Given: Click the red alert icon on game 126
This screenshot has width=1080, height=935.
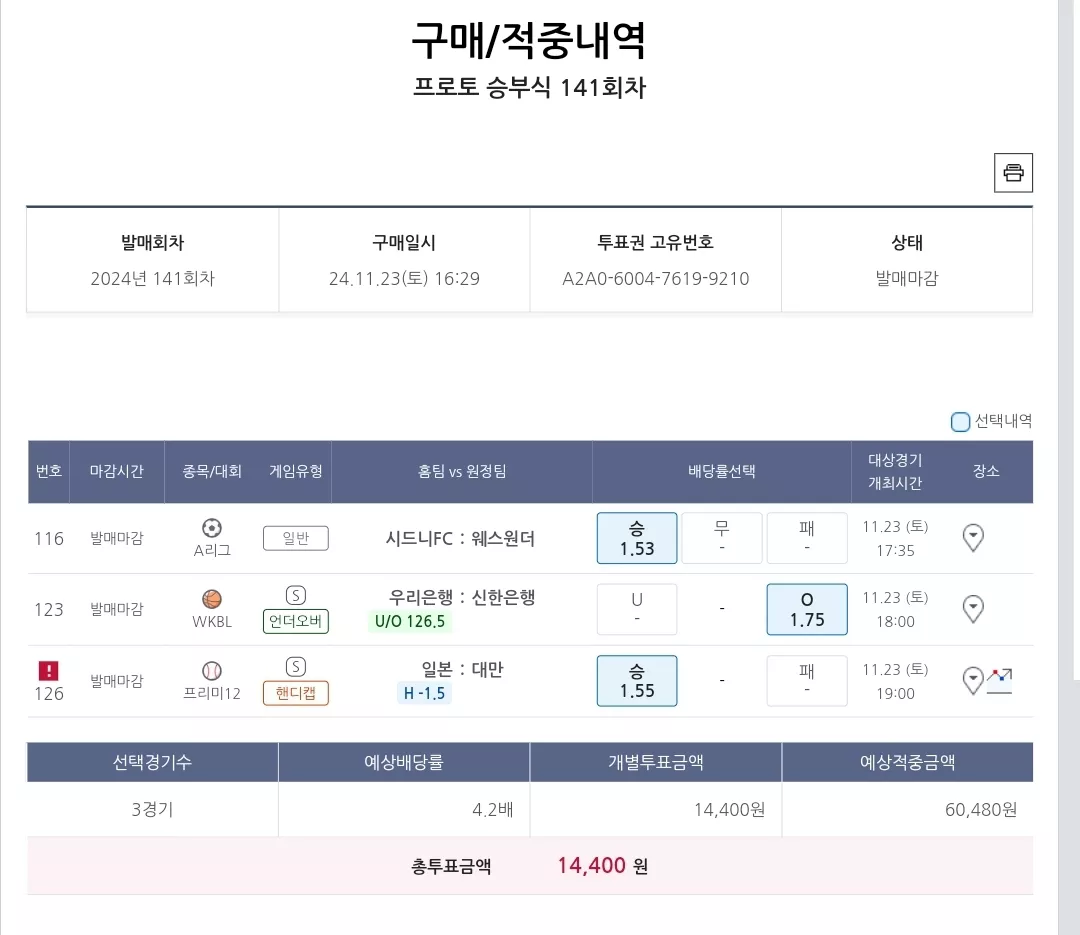Looking at the screenshot, I should click(48, 670).
